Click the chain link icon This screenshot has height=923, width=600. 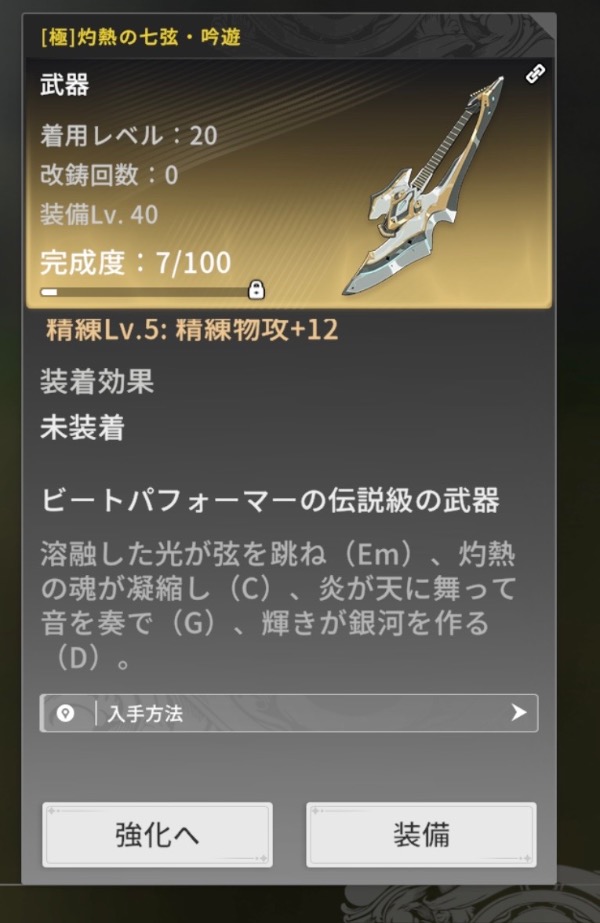[535, 74]
